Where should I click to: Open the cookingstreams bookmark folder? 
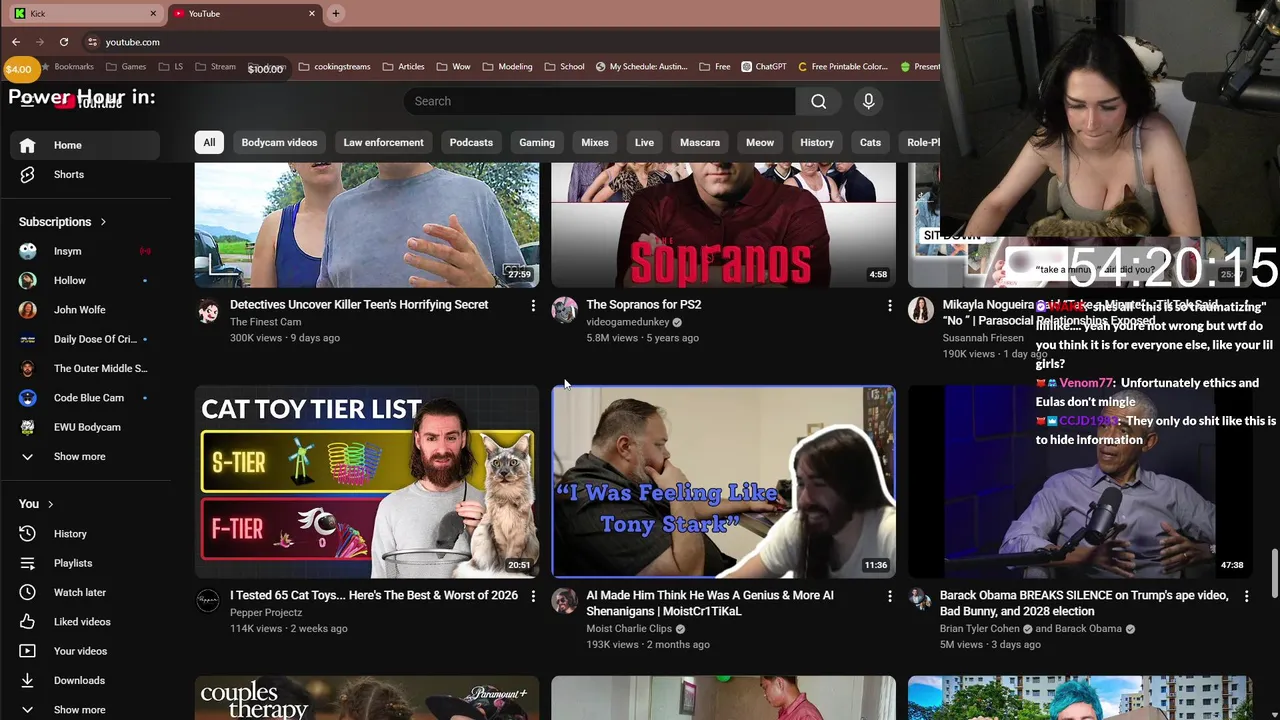[334, 67]
